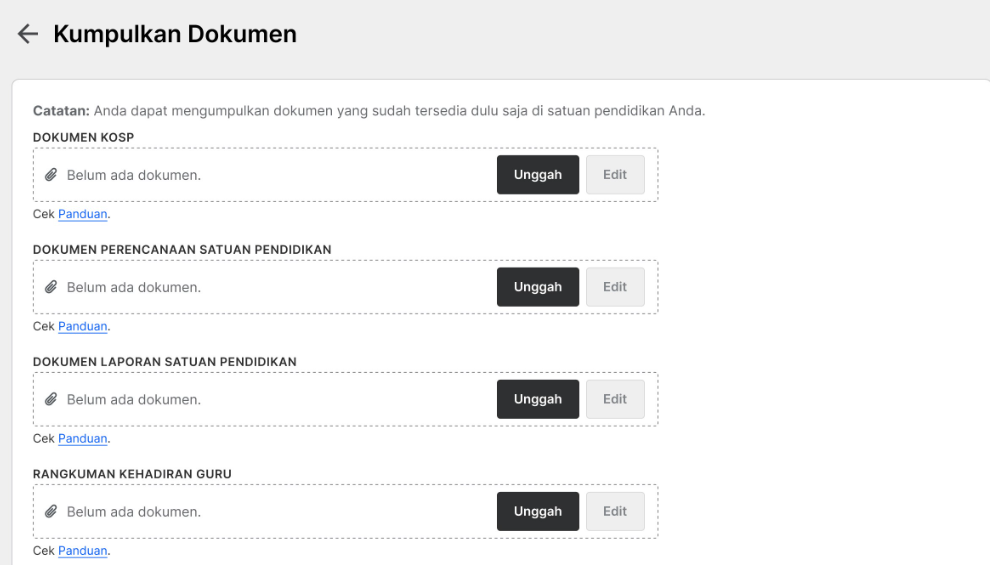Click the Dokumen KOSP upload drop area
Screen dimensions: 990x565
(345, 175)
